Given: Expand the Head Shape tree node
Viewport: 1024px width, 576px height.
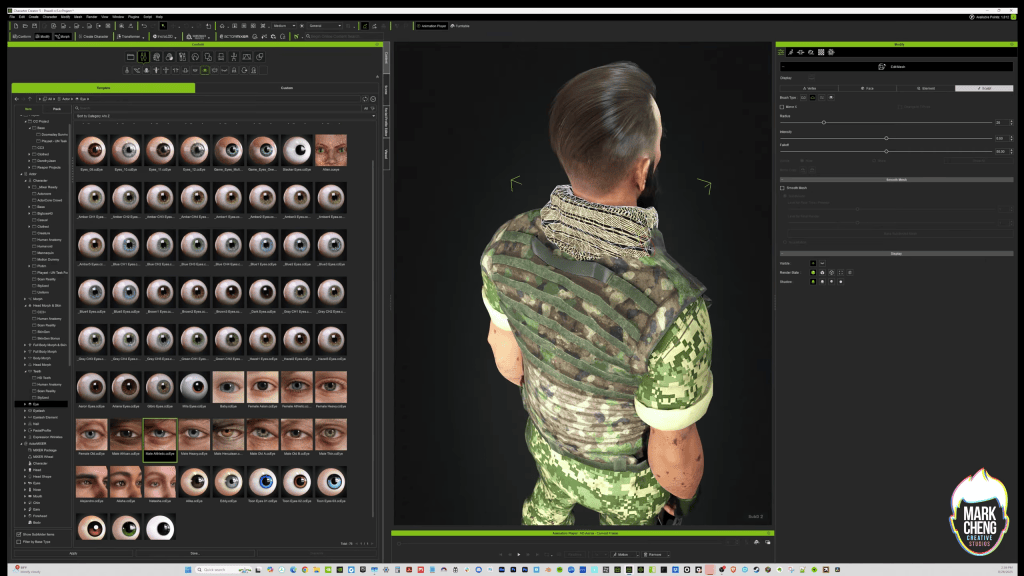Looking at the screenshot, I should (x=25, y=476).
